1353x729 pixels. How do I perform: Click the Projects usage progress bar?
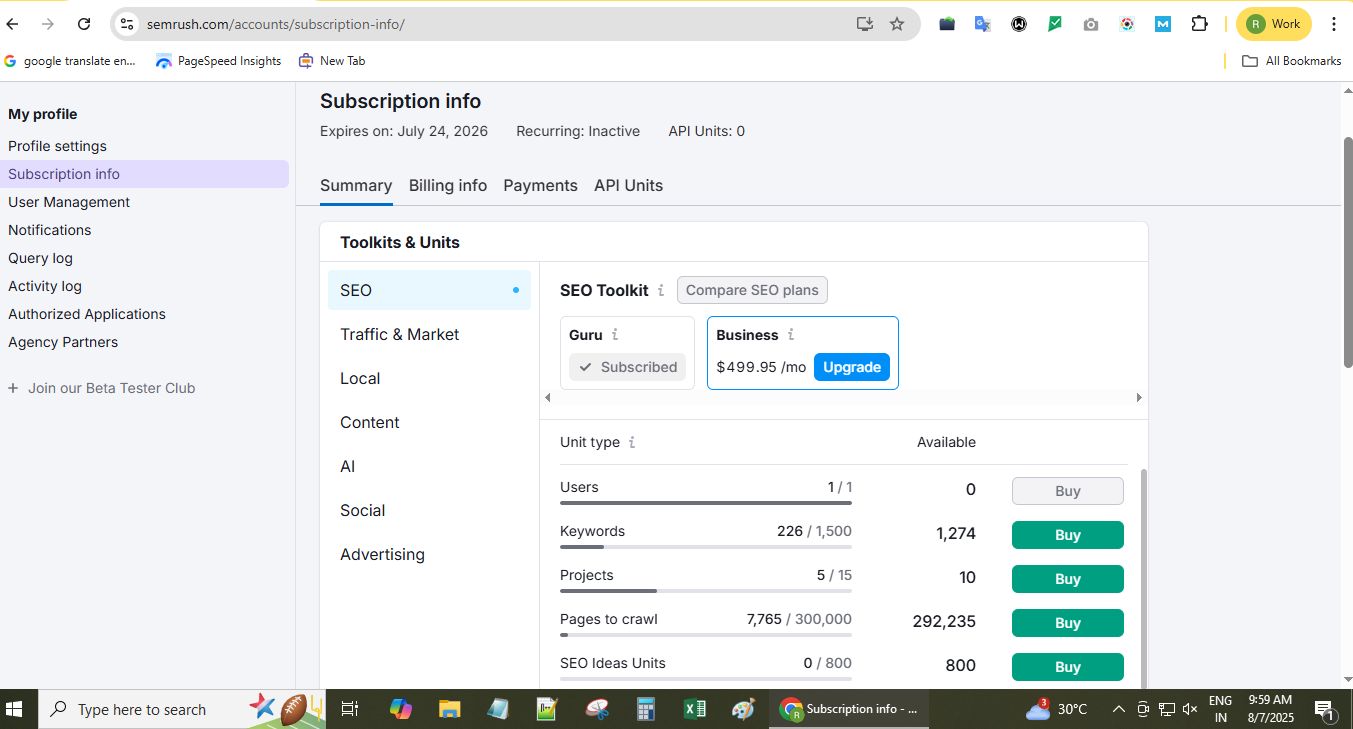point(706,591)
